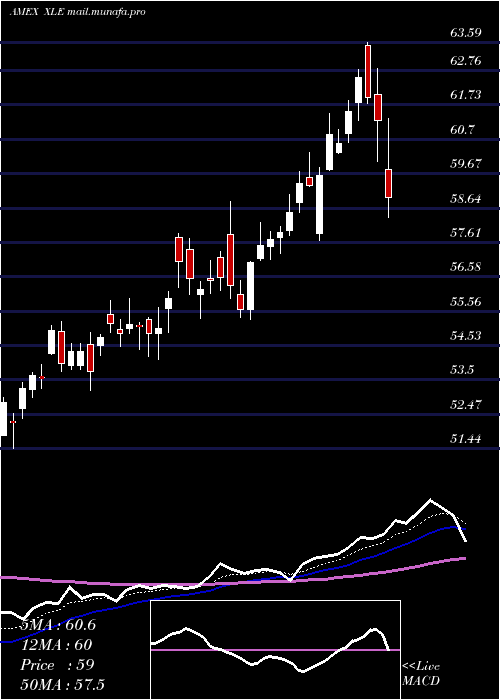
Task: Click the 54.53 price axis label
Action: click(x=466, y=336)
